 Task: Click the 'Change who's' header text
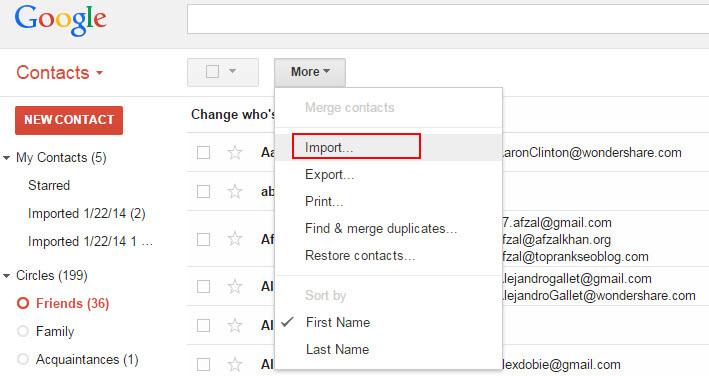coord(233,114)
